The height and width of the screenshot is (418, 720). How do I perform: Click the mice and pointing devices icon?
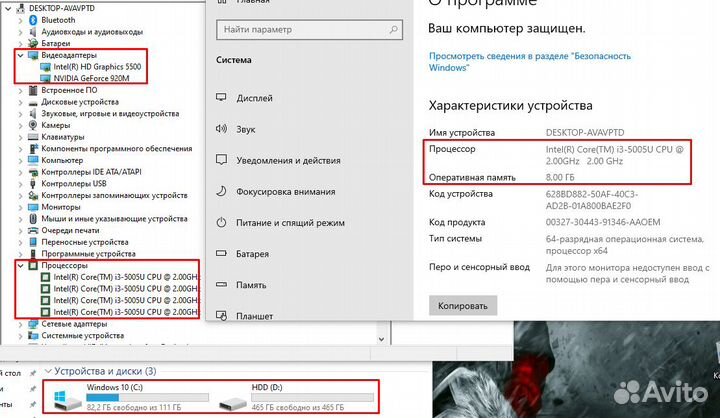pyautogui.click(x=33, y=219)
